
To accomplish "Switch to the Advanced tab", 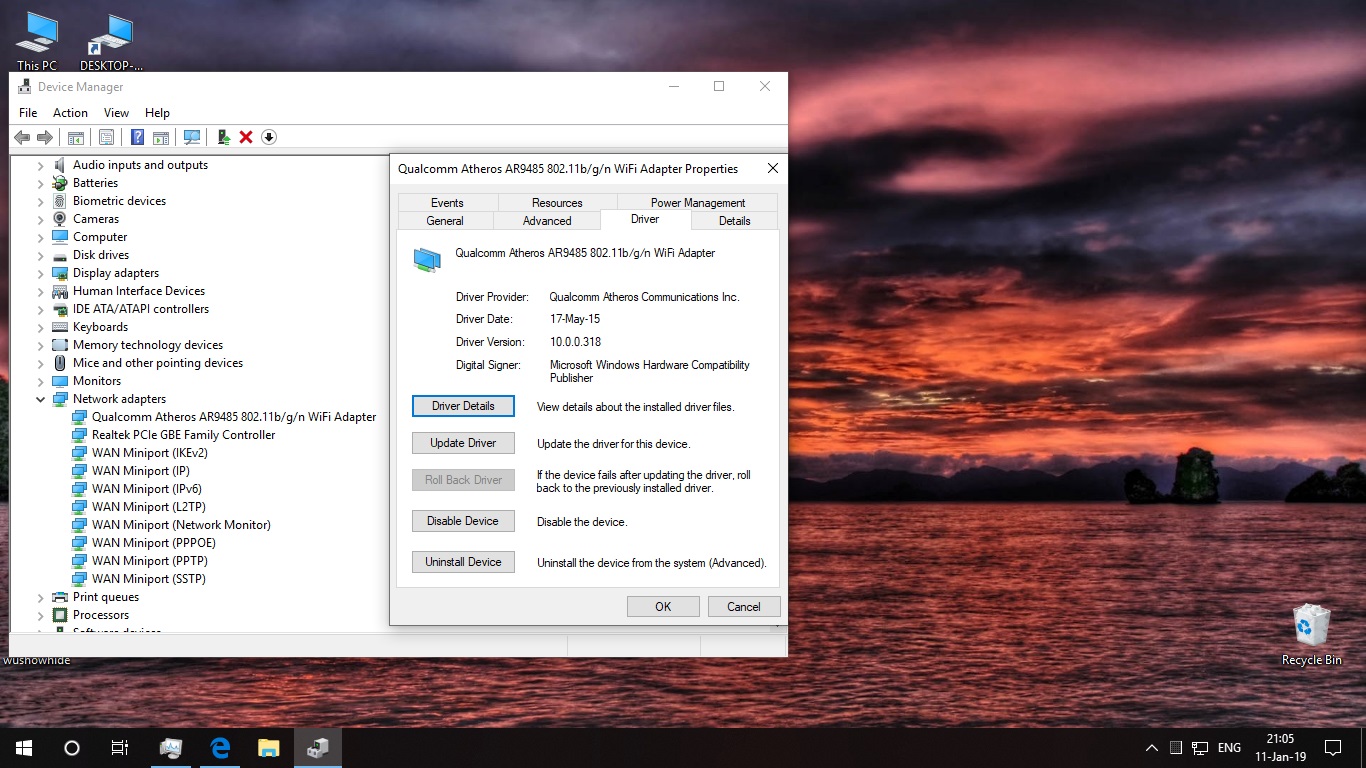I will 547,221.
